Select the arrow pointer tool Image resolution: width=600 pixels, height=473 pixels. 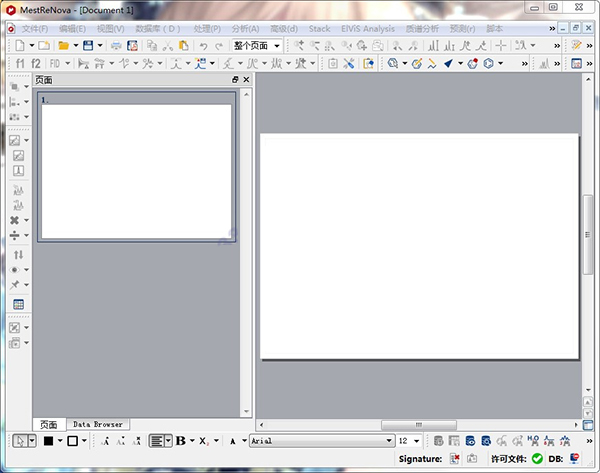click(x=20, y=441)
